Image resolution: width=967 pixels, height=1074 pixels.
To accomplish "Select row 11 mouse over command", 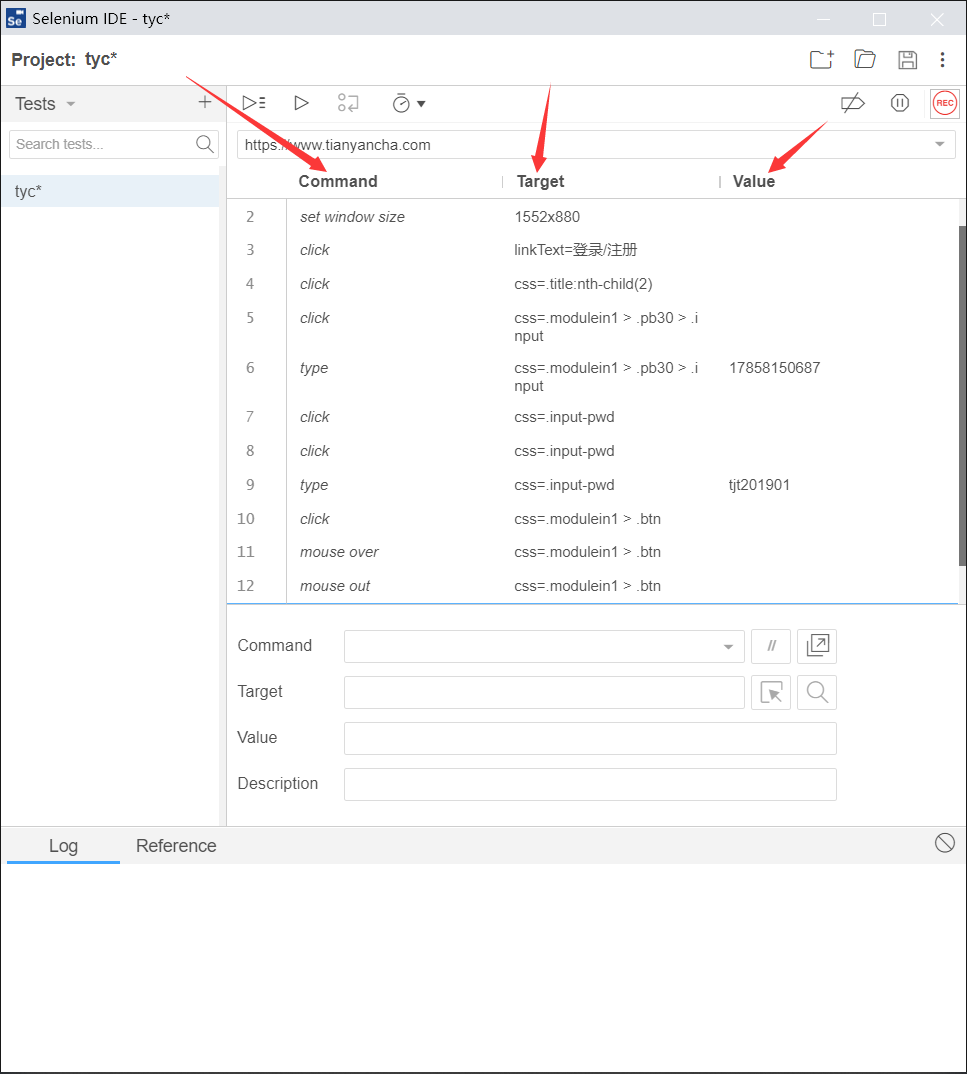I will (x=593, y=552).
